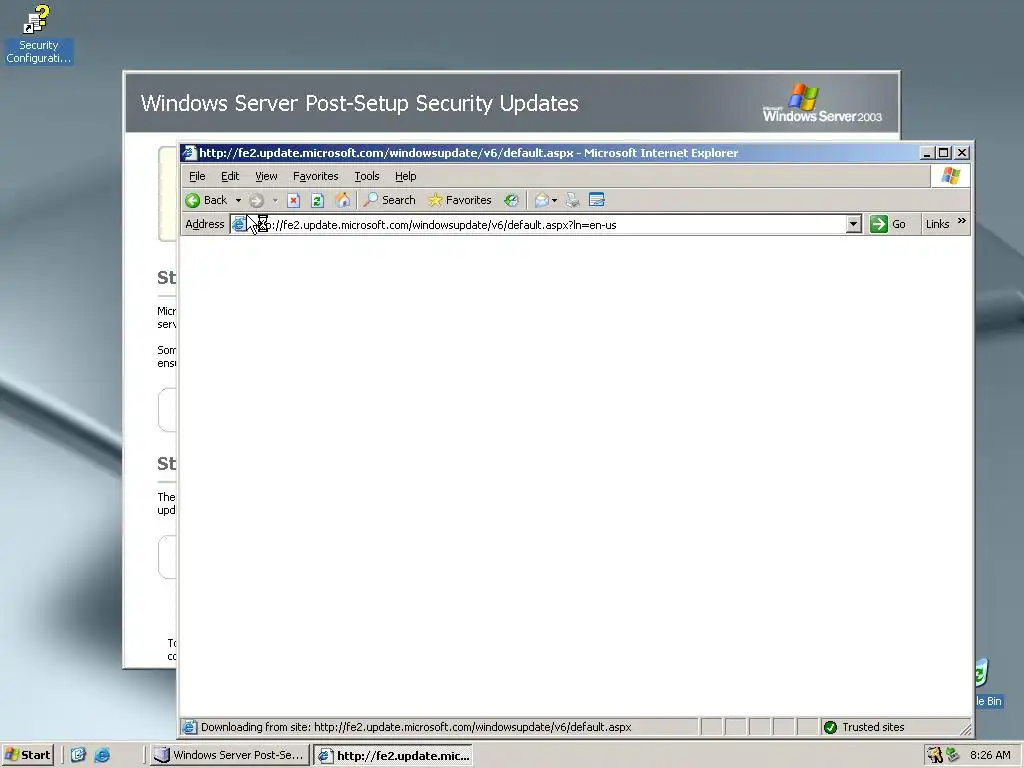Click the Windows Server 2003 logo

pyautogui.click(x=822, y=103)
